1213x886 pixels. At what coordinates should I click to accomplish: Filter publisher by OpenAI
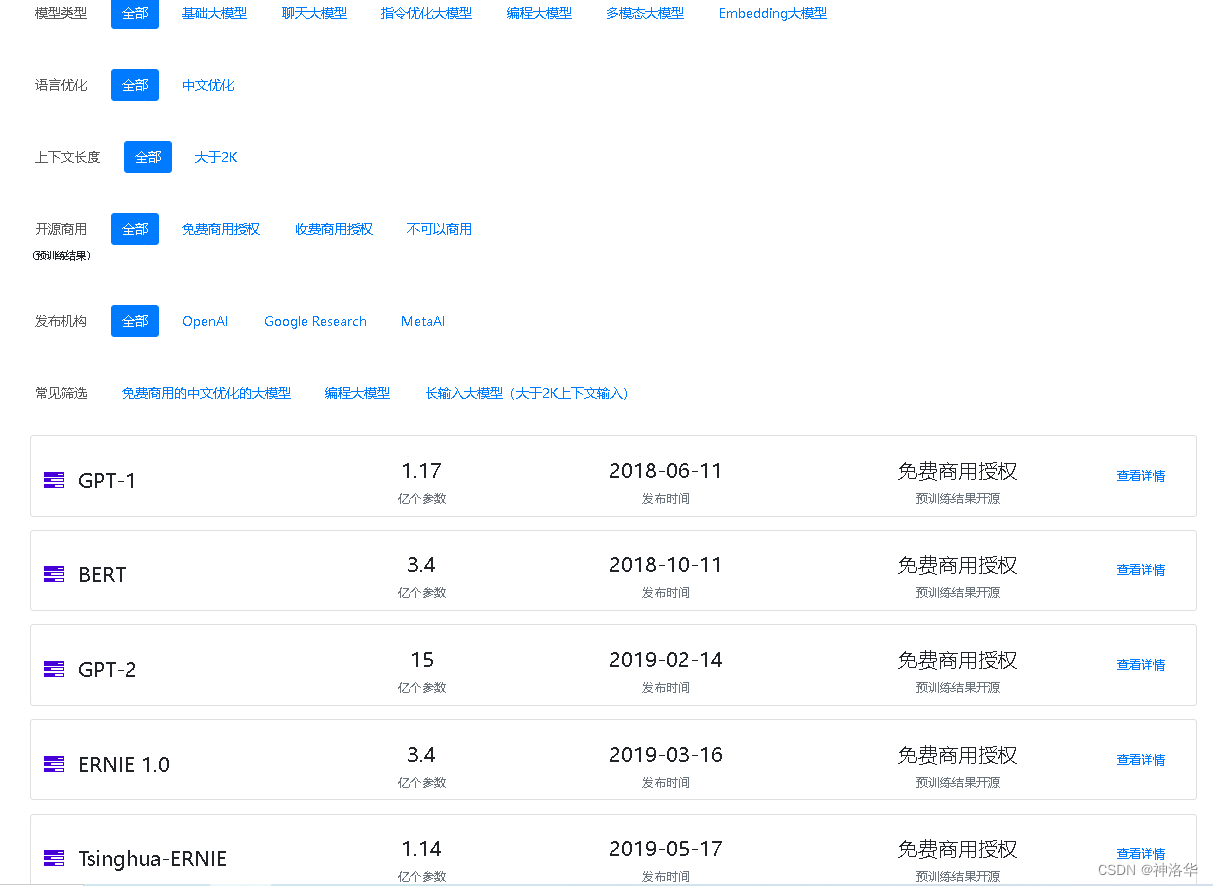click(x=205, y=322)
